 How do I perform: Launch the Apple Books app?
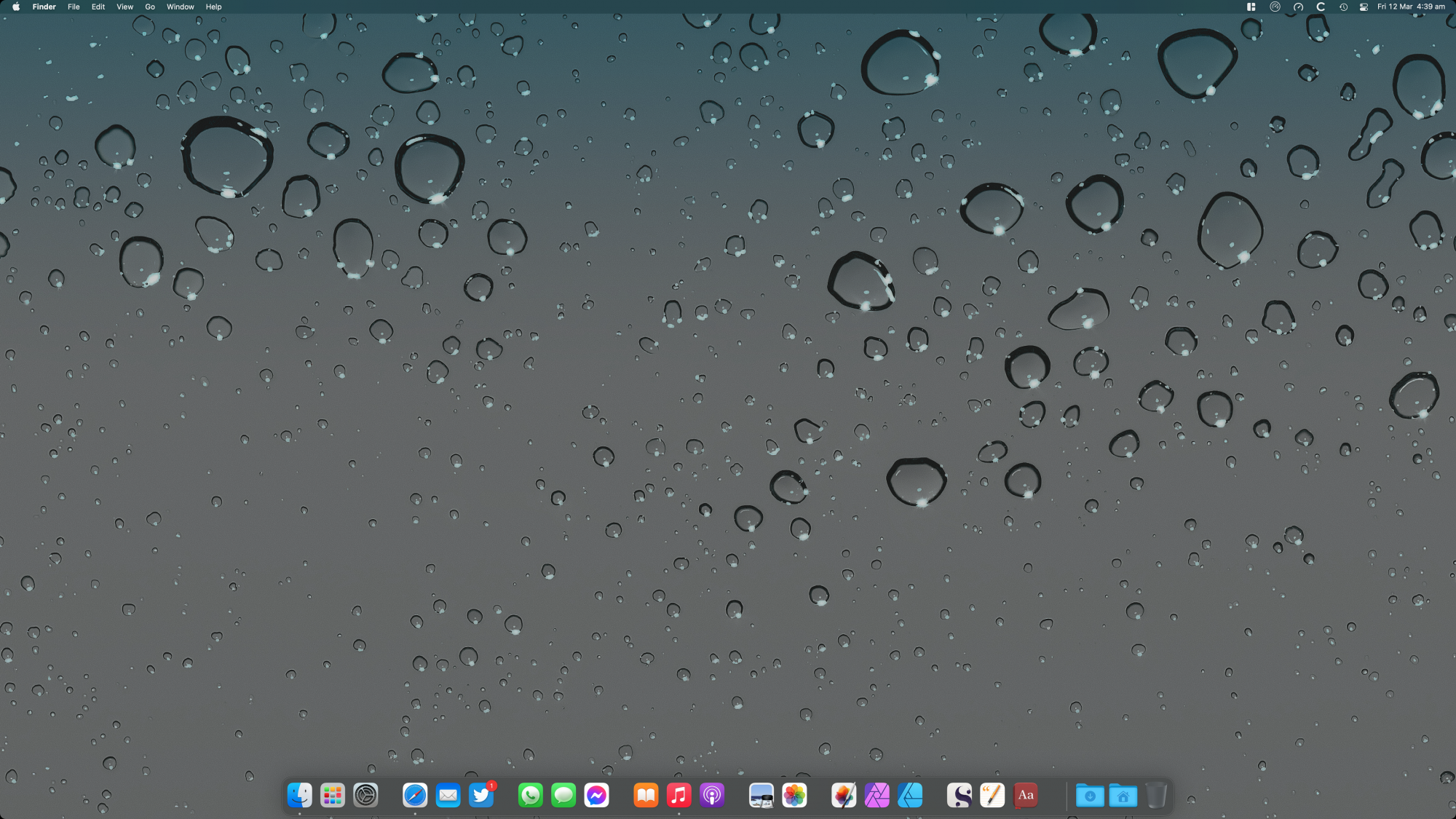coord(646,795)
